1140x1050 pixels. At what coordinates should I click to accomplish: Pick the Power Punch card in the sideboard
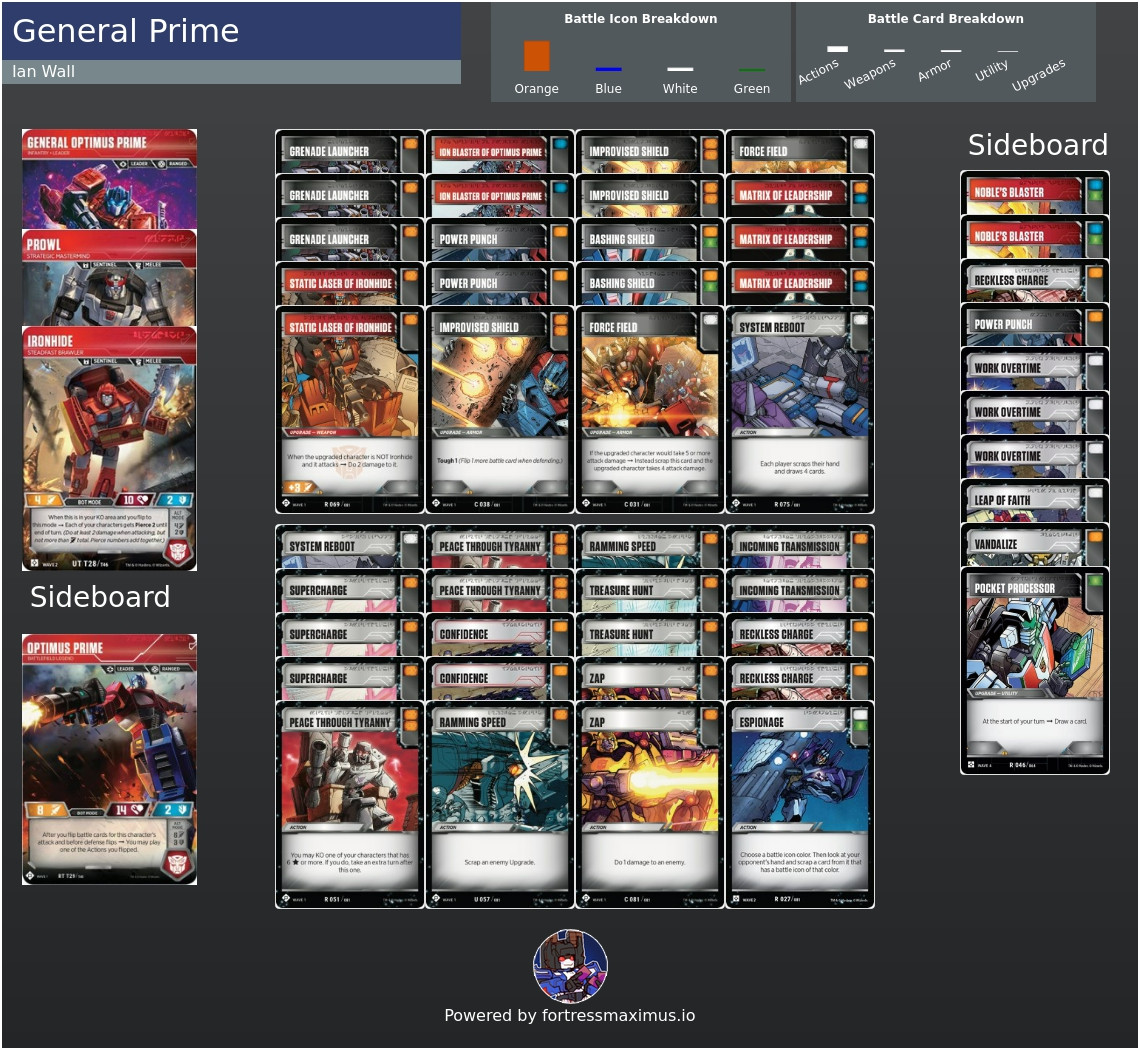(1035, 325)
